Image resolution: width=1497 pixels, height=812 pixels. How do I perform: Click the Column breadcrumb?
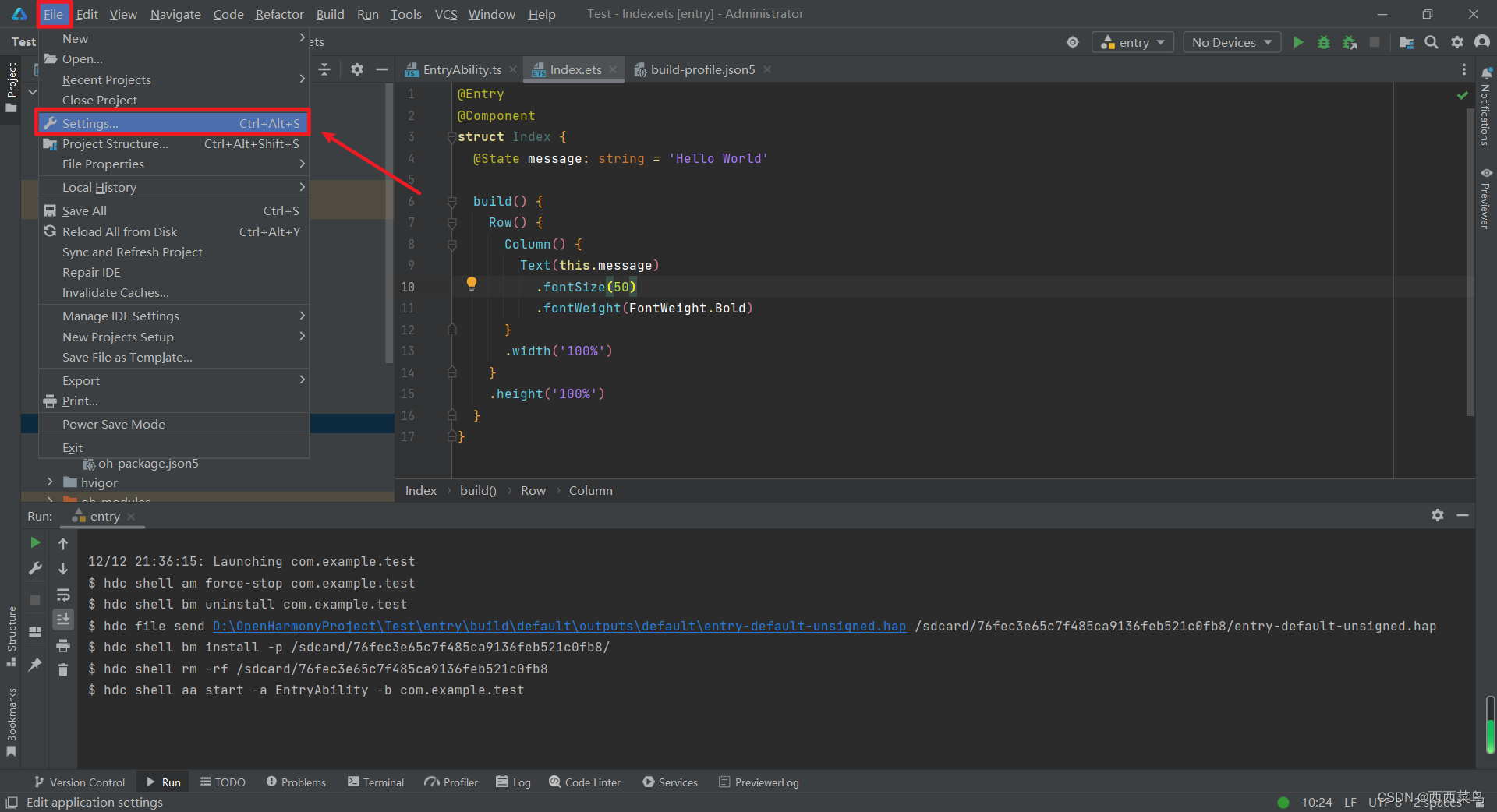coord(590,490)
